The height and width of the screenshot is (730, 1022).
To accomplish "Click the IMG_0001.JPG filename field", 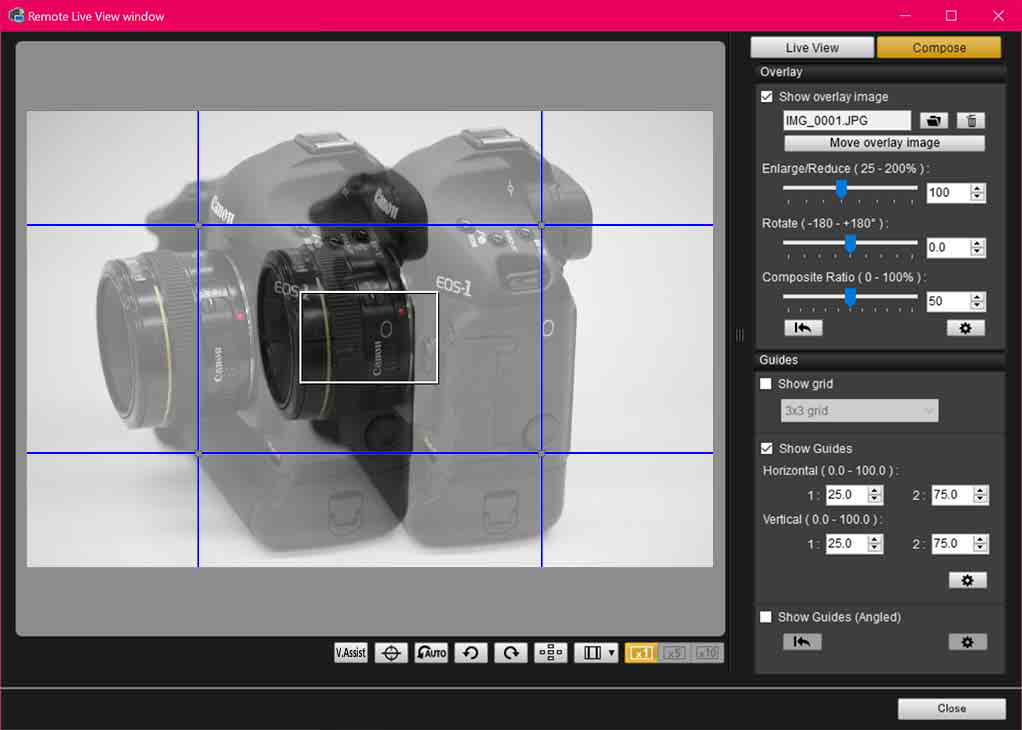I will tap(847, 121).
